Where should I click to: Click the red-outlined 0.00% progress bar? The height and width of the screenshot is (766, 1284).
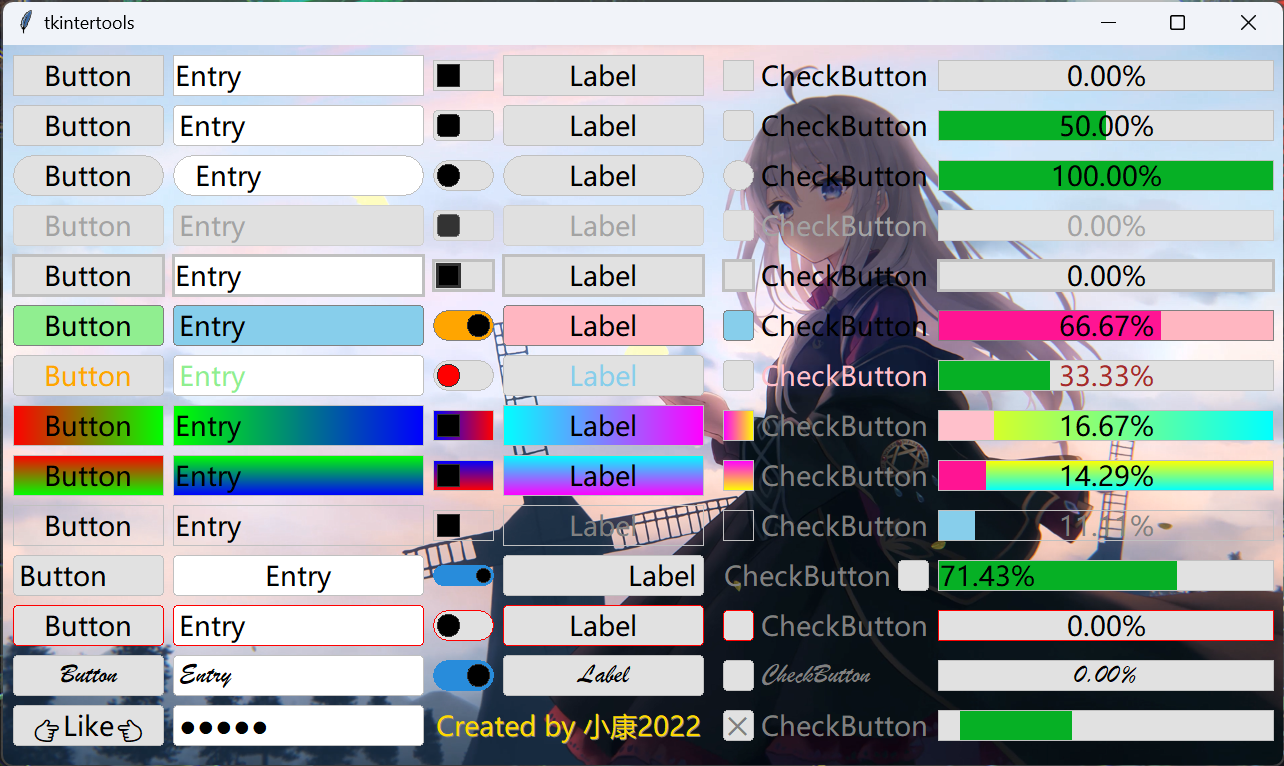pos(1106,626)
